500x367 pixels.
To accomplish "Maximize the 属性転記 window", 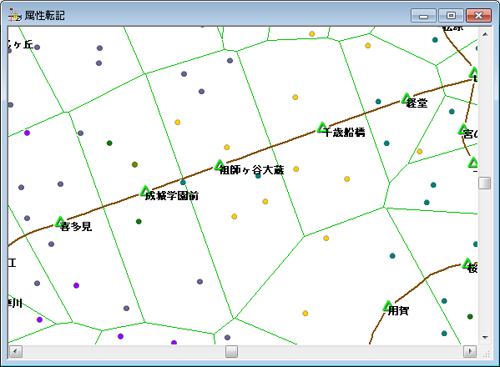I will coord(451,16).
